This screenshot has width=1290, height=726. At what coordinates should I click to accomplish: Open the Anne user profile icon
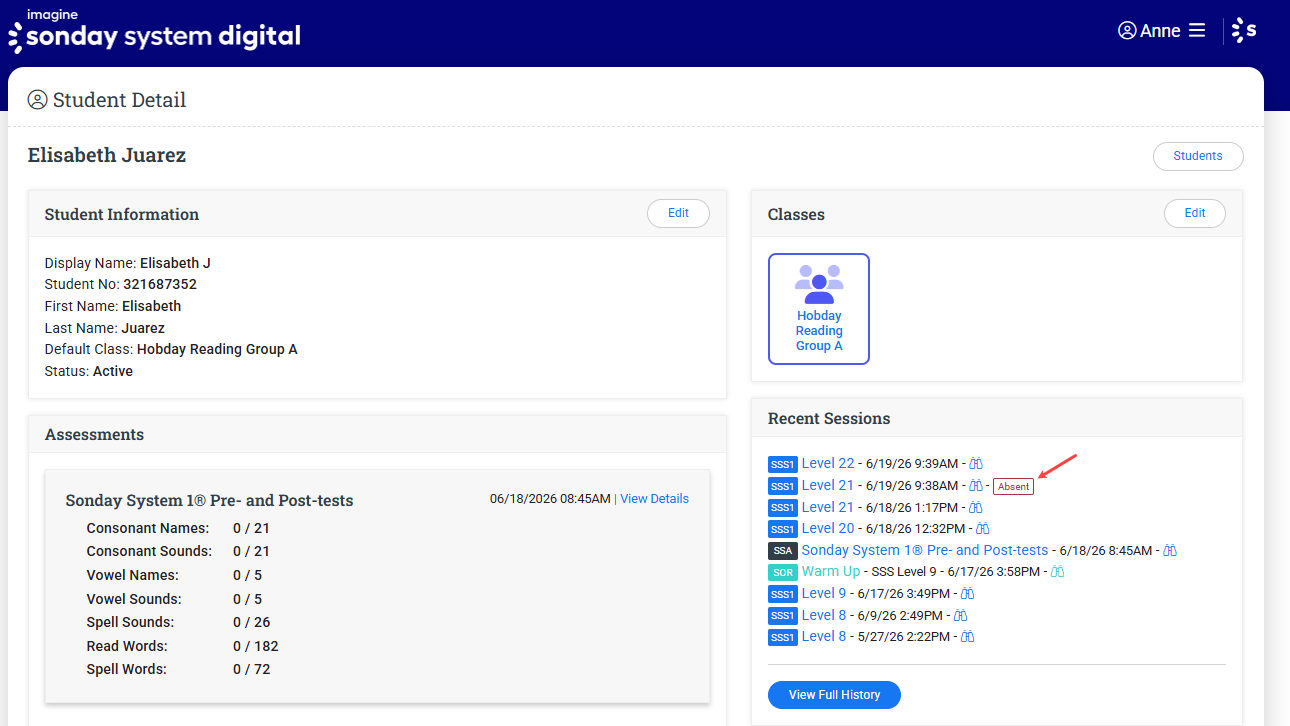pyautogui.click(x=1128, y=30)
